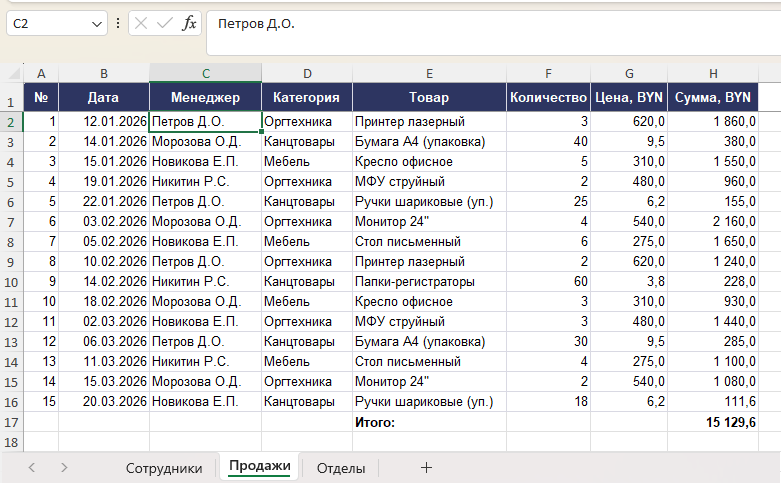Image resolution: width=781 pixels, height=483 pixels.
Task: Switch to the Сотрудники sheet tab
Action: click(164, 468)
